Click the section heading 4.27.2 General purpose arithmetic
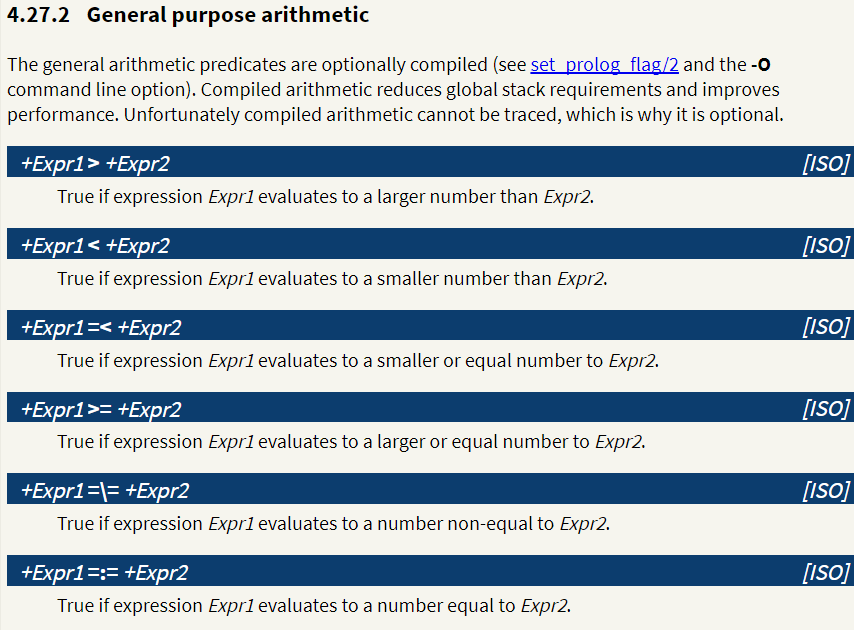 pyautogui.click(x=188, y=15)
